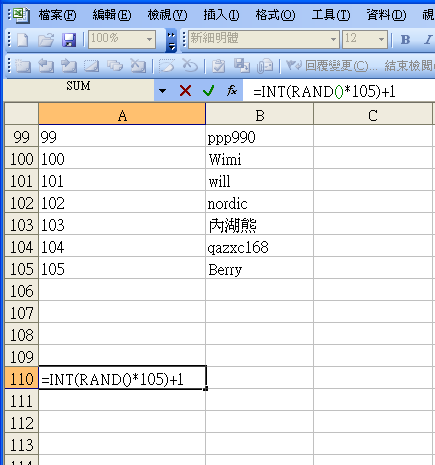The height and width of the screenshot is (465, 435).
Task: Click the Open file folder icon
Action: [46, 40]
